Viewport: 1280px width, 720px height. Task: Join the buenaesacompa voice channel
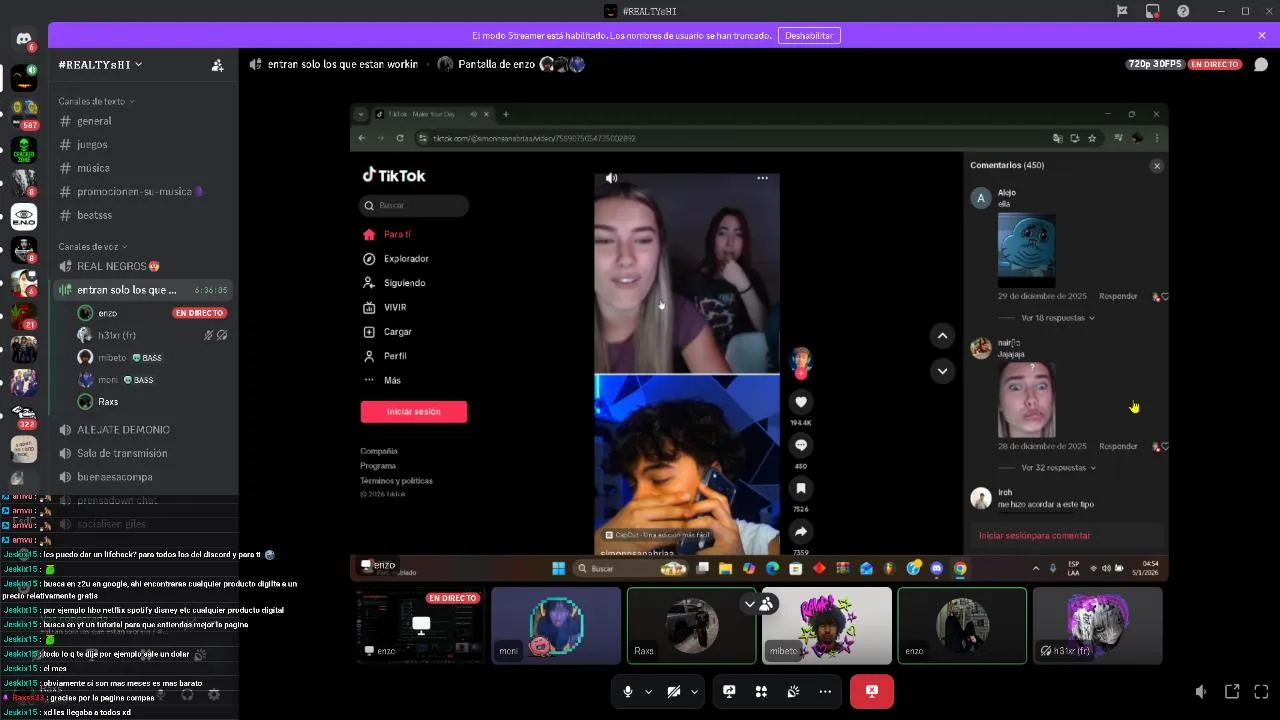click(143, 477)
